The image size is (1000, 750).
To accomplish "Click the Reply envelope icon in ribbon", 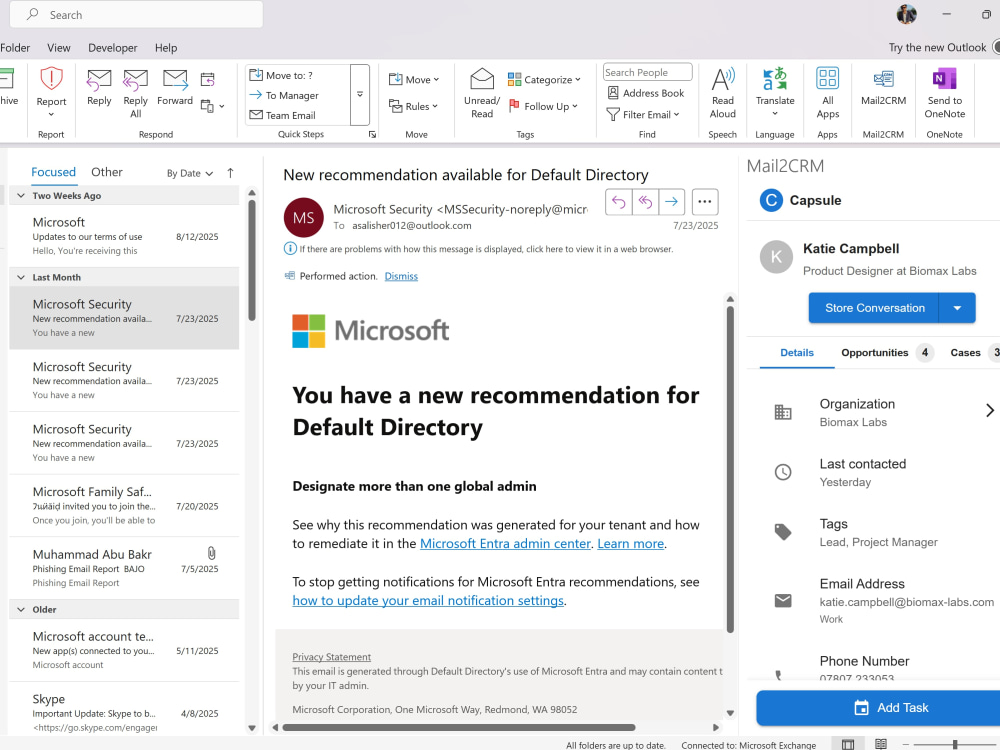I will click(99, 80).
